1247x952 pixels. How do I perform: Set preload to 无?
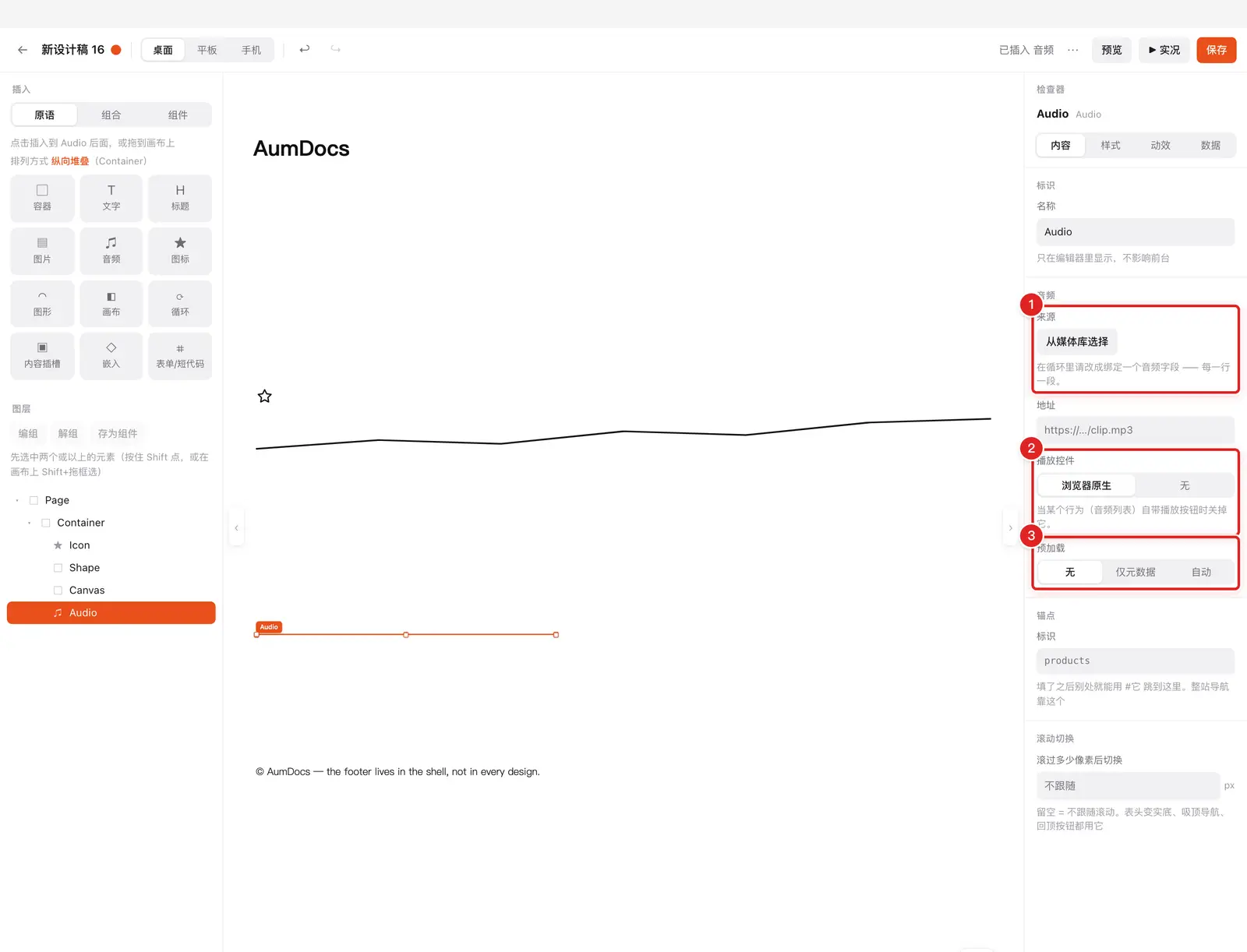(x=1070, y=572)
